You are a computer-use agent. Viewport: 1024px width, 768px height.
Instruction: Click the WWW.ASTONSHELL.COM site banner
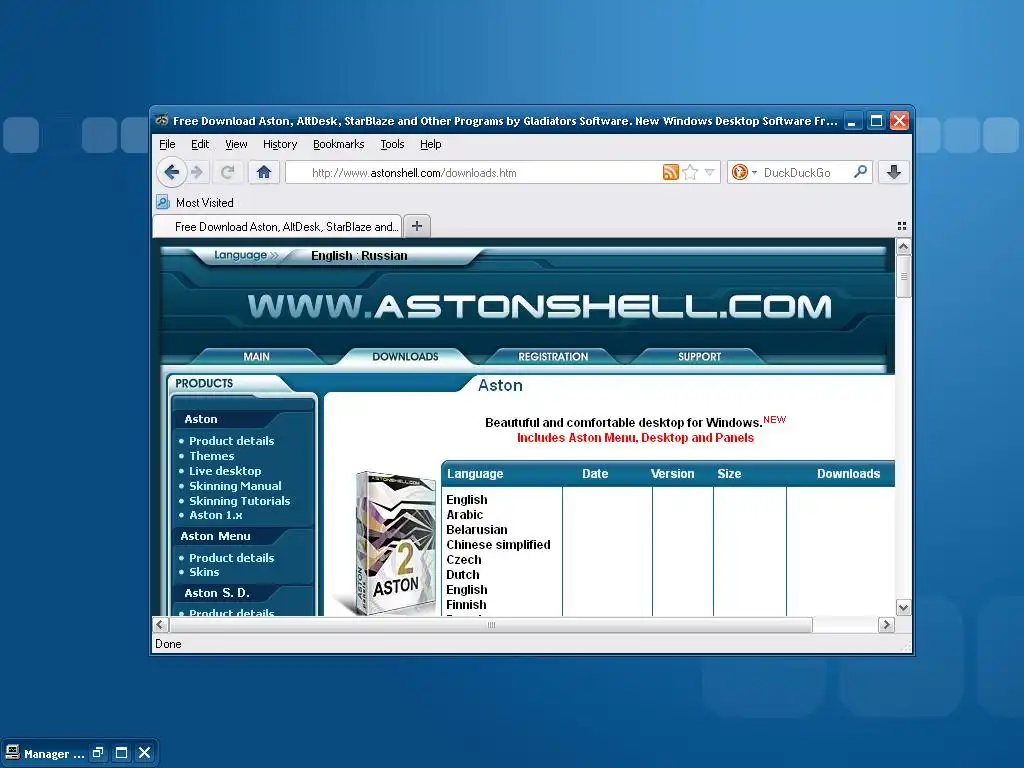point(539,306)
